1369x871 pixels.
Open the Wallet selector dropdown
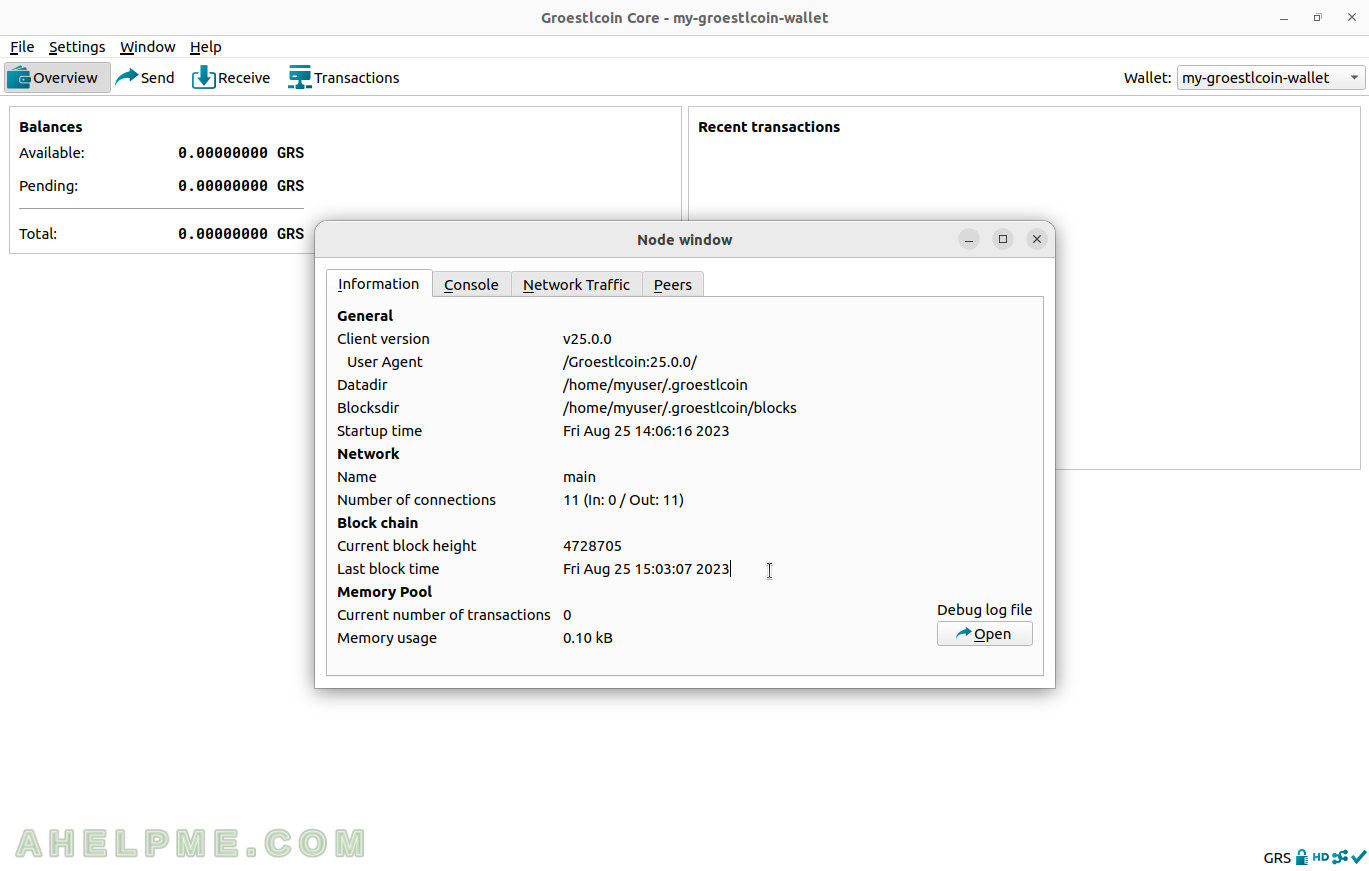point(1270,77)
